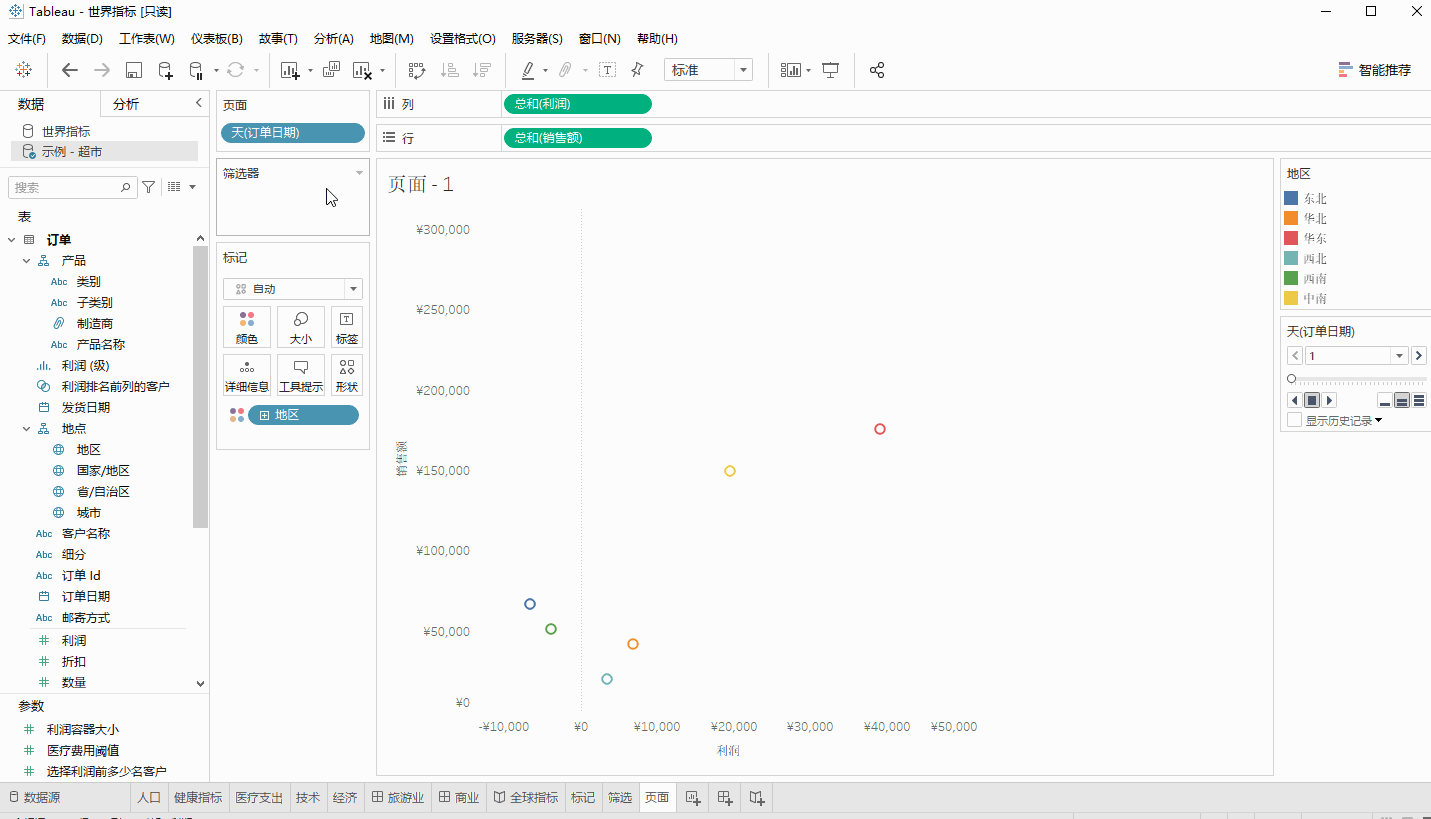1431x819 pixels.
Task: Add new worksheet from bottom tab icon
Action: [692, 797]
